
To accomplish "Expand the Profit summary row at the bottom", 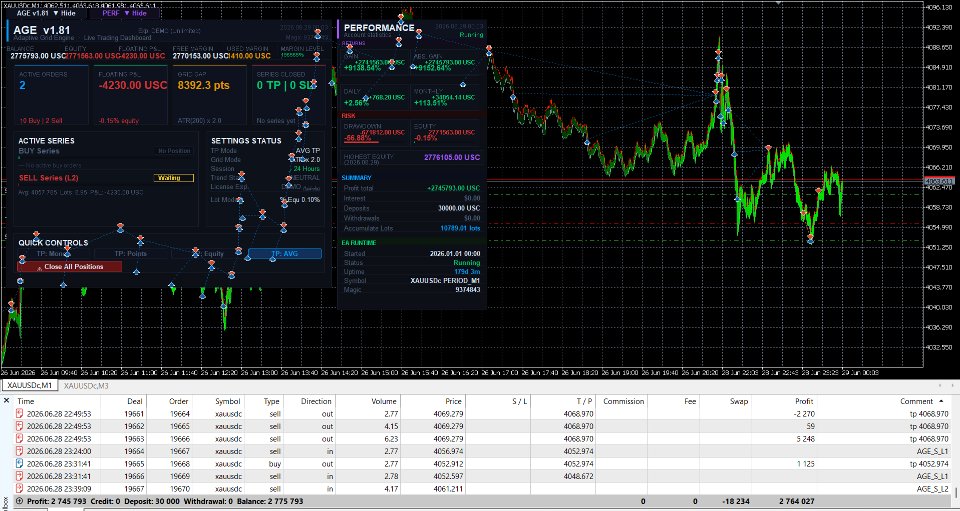I will coord(19,501).
